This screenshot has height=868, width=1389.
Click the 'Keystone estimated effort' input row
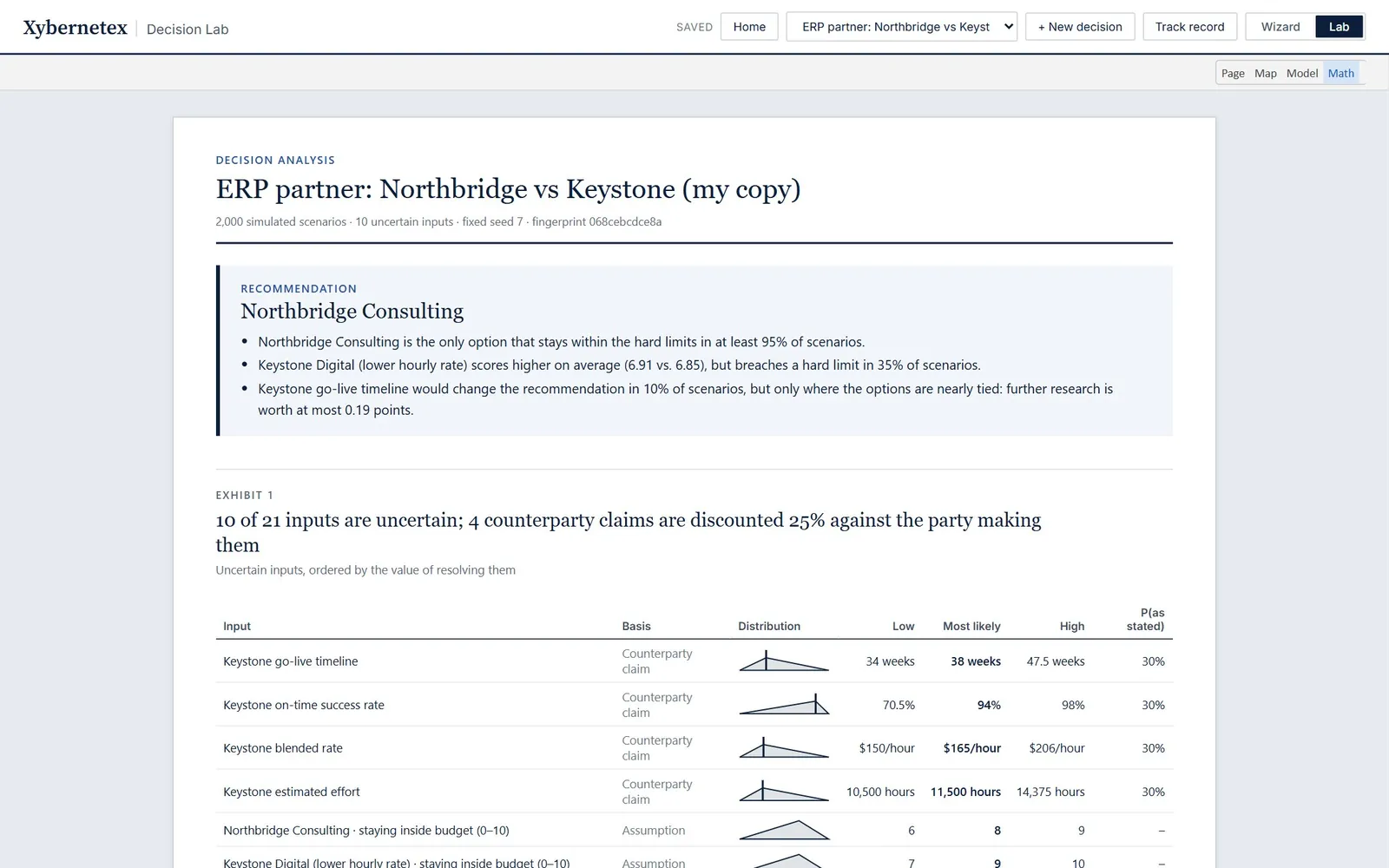click(694, 792)
